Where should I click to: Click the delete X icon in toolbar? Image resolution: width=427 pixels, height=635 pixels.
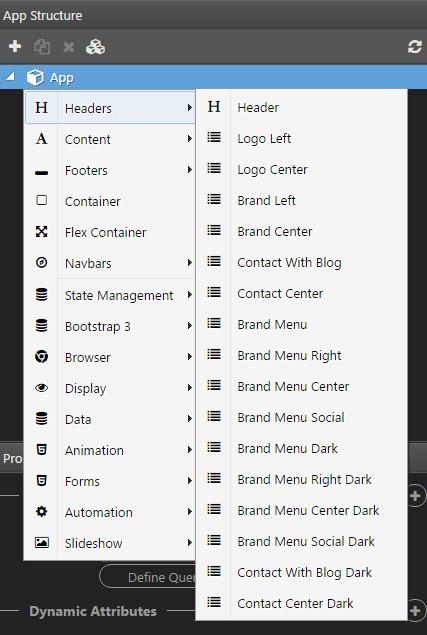pyautogui.click(x=69, y=47)
